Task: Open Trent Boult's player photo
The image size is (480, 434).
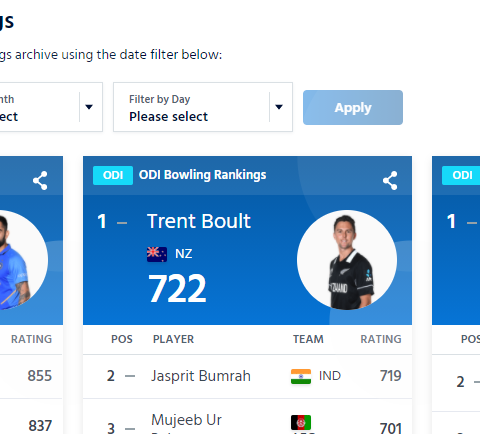Action: 347,260
